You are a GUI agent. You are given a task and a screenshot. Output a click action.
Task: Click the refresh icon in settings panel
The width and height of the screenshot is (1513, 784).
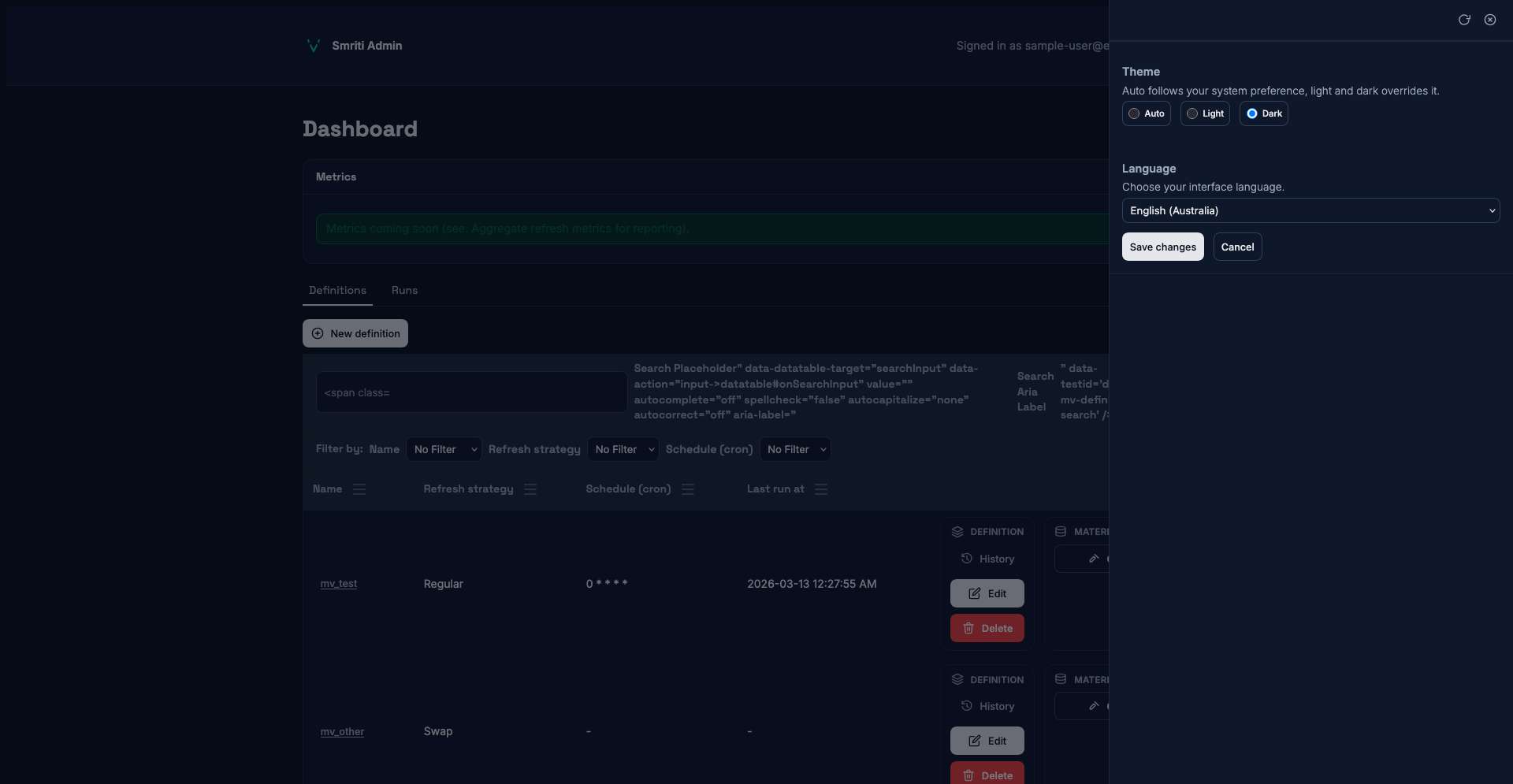tap(1464, 20)
